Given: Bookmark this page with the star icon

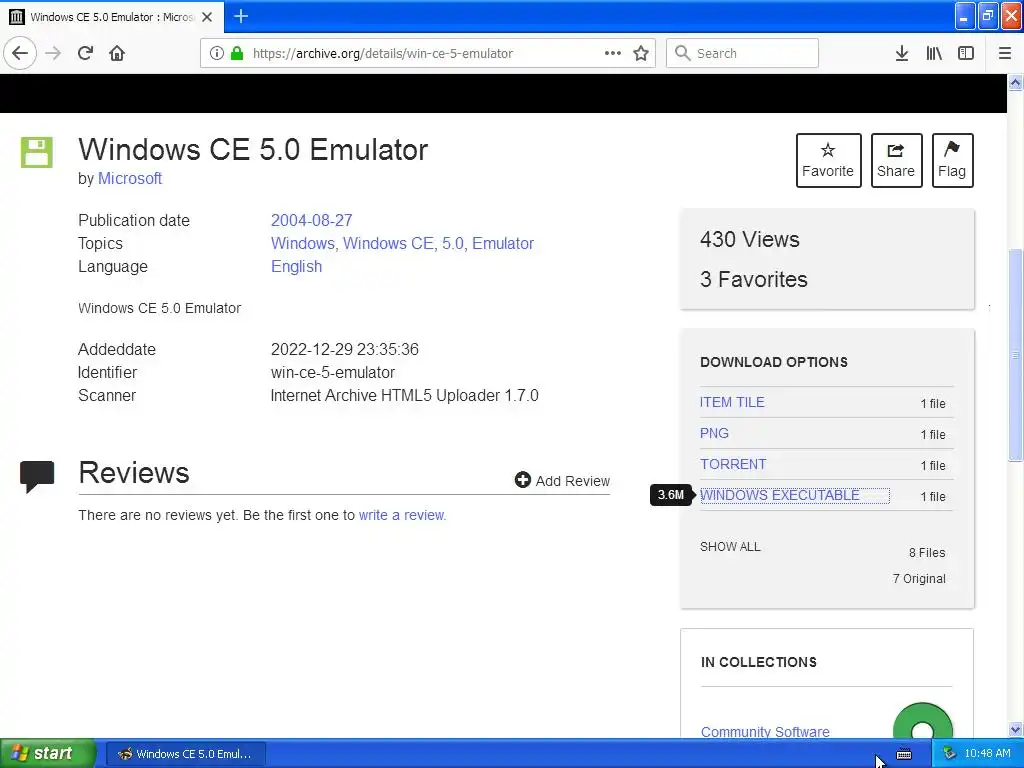Looking at the screenshot, I should pyautogui.click(x=641, y=53).
